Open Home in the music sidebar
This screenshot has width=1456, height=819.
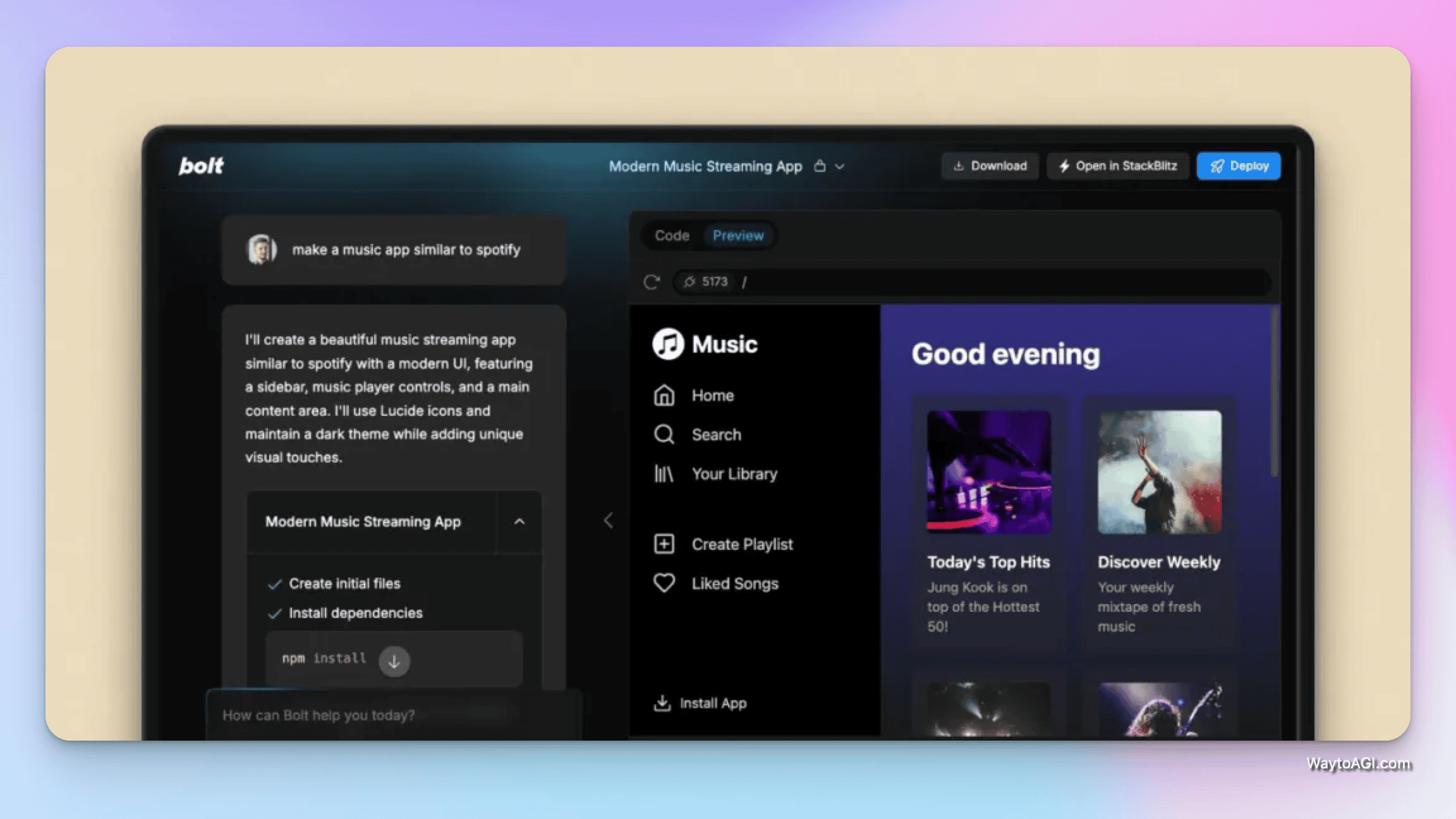click(713, 396)
